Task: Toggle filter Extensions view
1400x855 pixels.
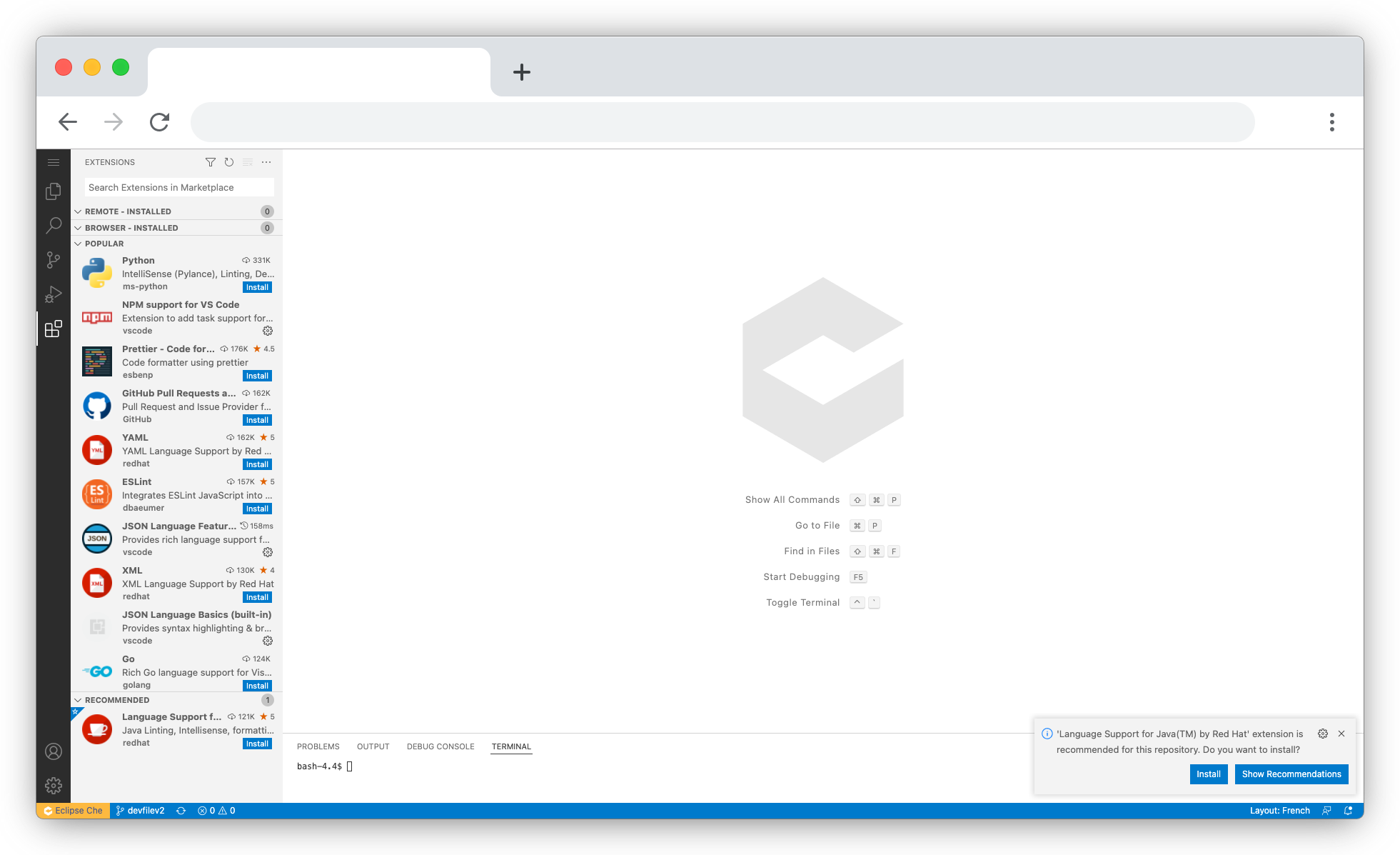Action: (211, 162)
